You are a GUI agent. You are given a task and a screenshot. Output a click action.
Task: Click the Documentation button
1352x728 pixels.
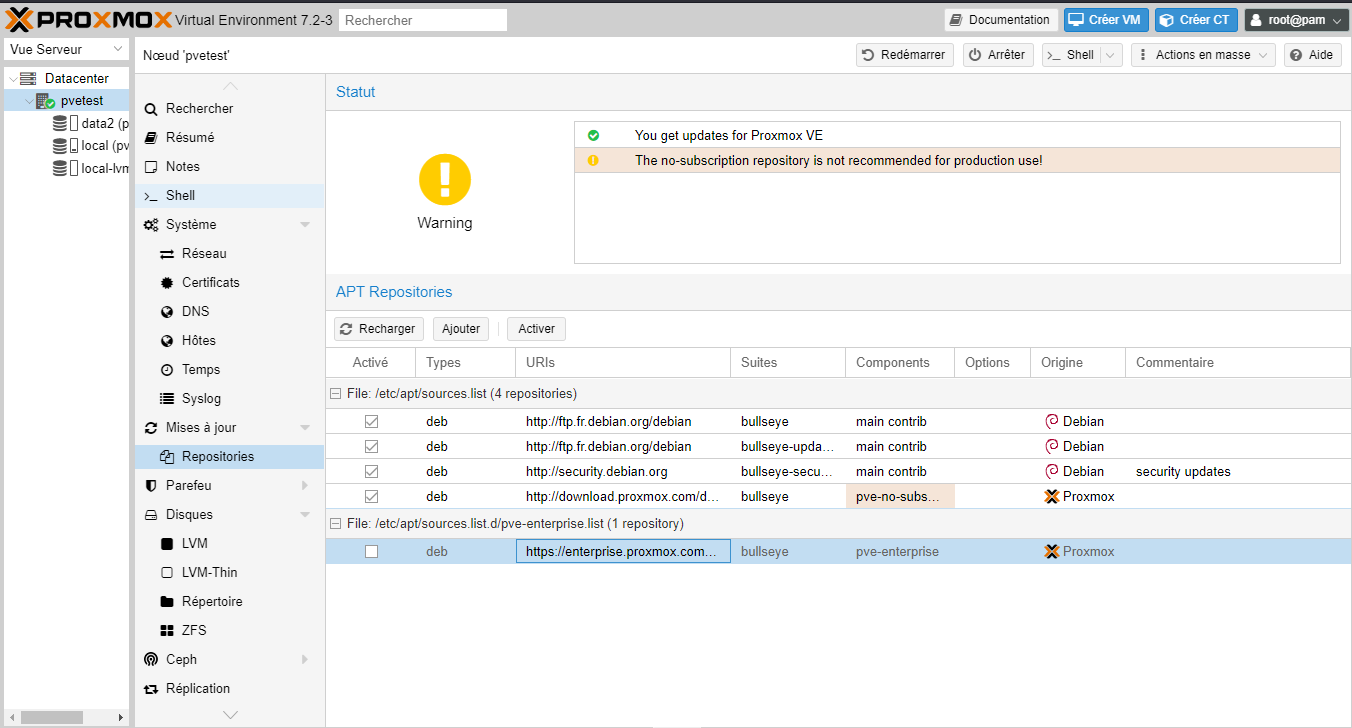1001,20
